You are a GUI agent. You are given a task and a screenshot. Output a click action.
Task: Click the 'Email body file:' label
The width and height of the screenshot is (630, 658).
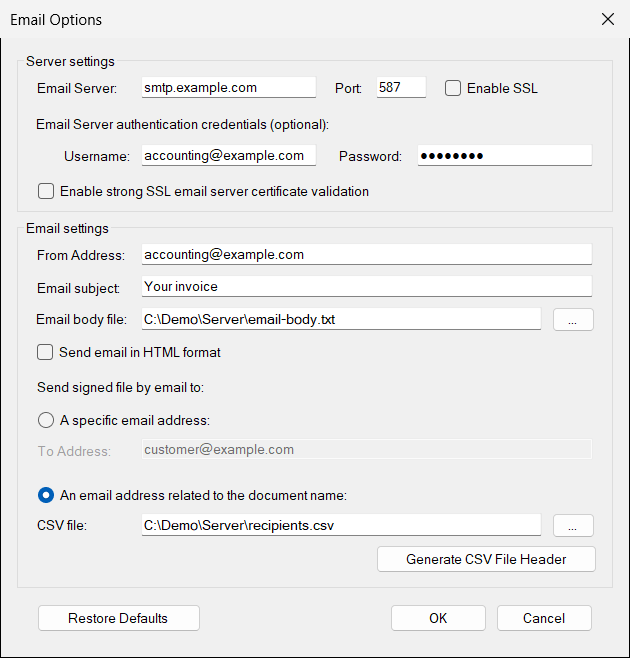coord(81,319)
